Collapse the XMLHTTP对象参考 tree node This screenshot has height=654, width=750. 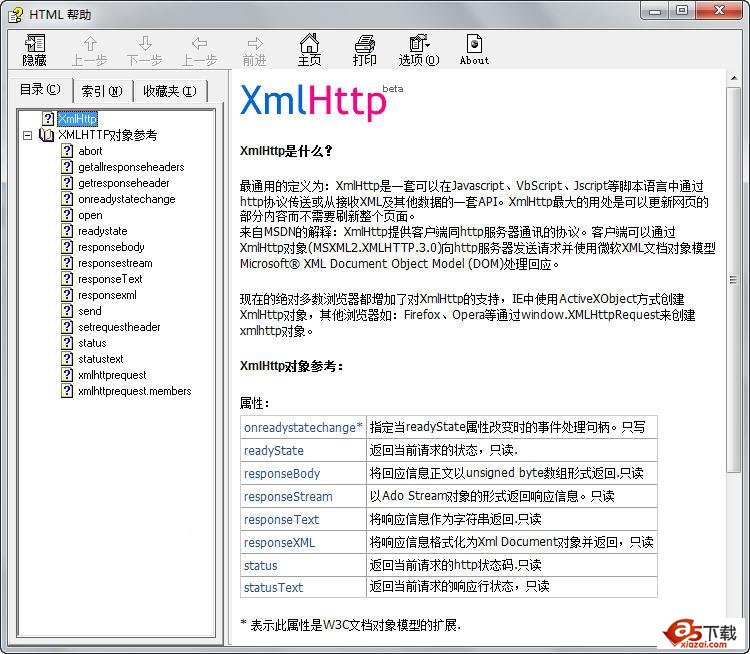point(28,135)
